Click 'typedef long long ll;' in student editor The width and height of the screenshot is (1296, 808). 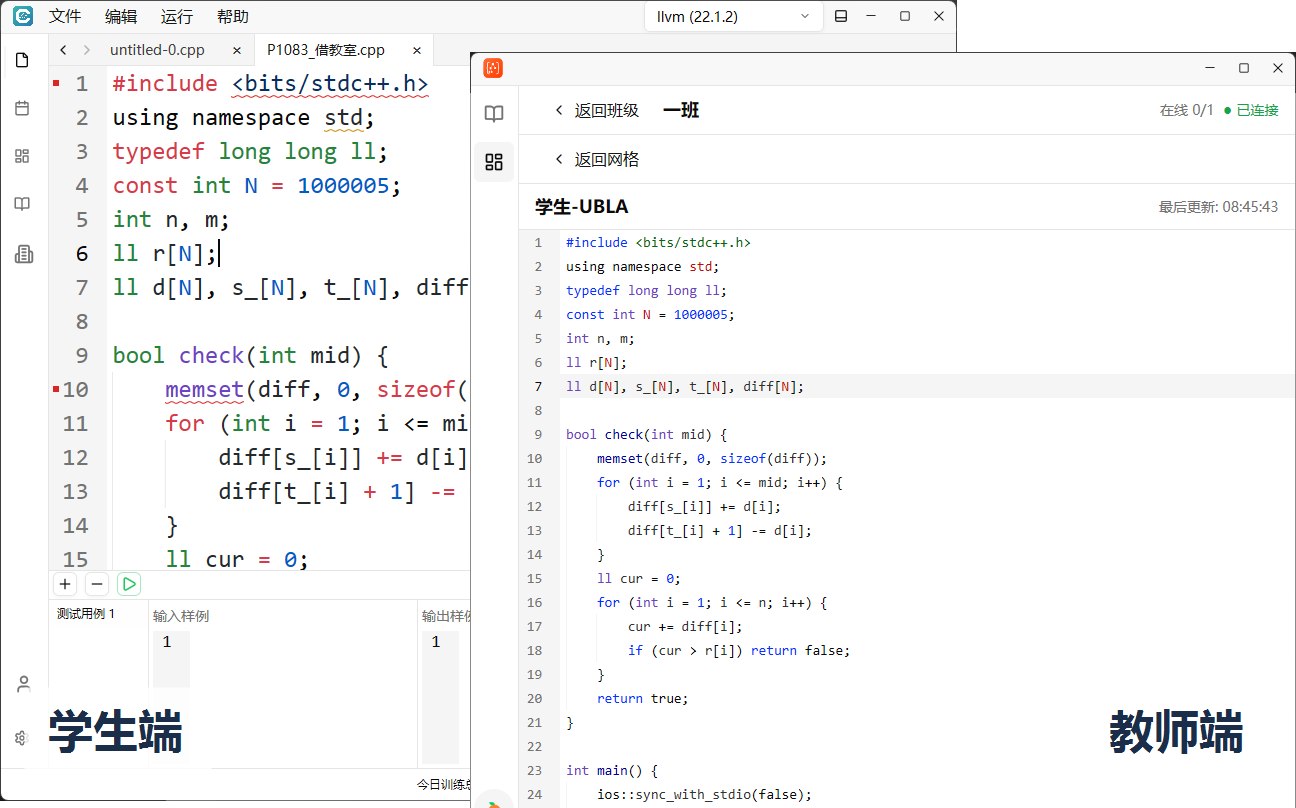[250, 151]
